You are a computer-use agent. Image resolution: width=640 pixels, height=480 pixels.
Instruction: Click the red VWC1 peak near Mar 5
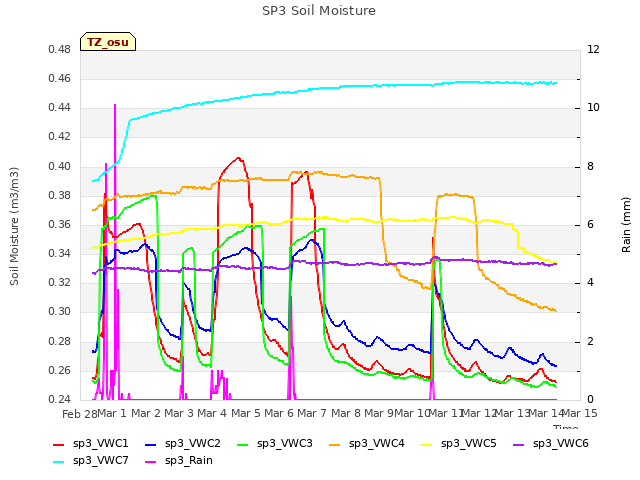(238, 158)
